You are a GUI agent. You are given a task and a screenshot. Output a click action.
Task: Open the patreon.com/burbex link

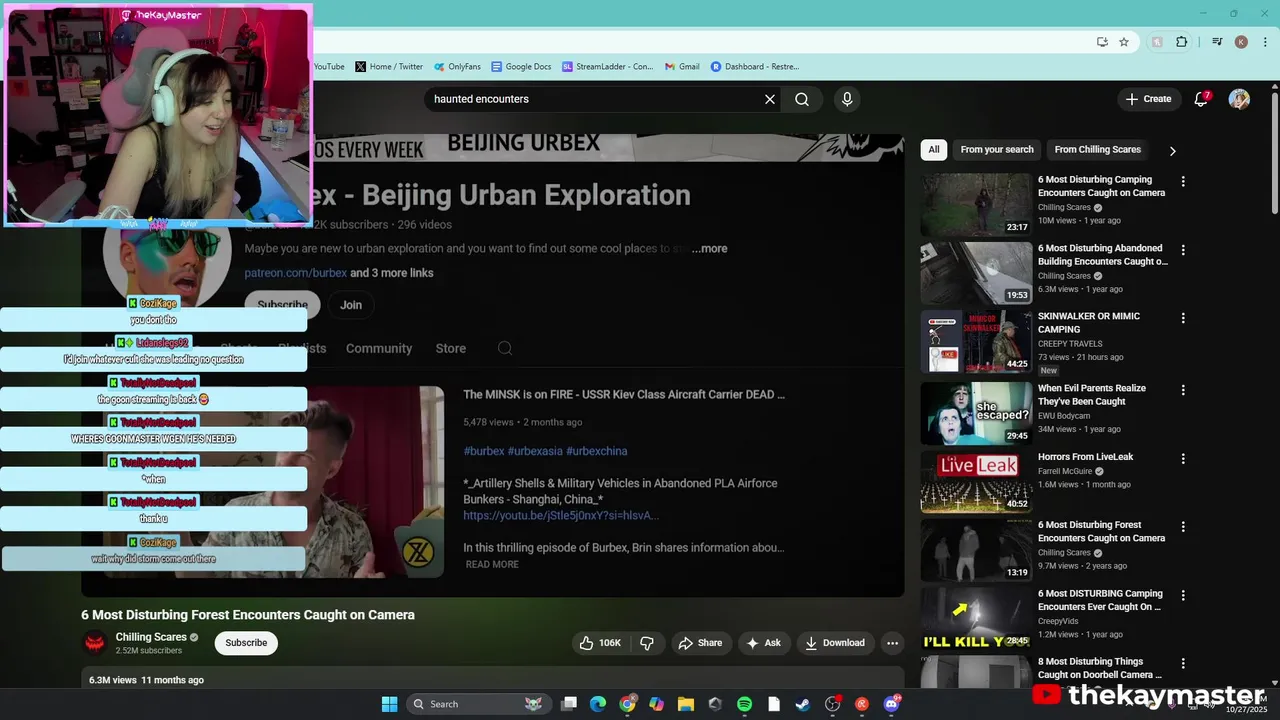pyautogui.click(x=296, y=273)
